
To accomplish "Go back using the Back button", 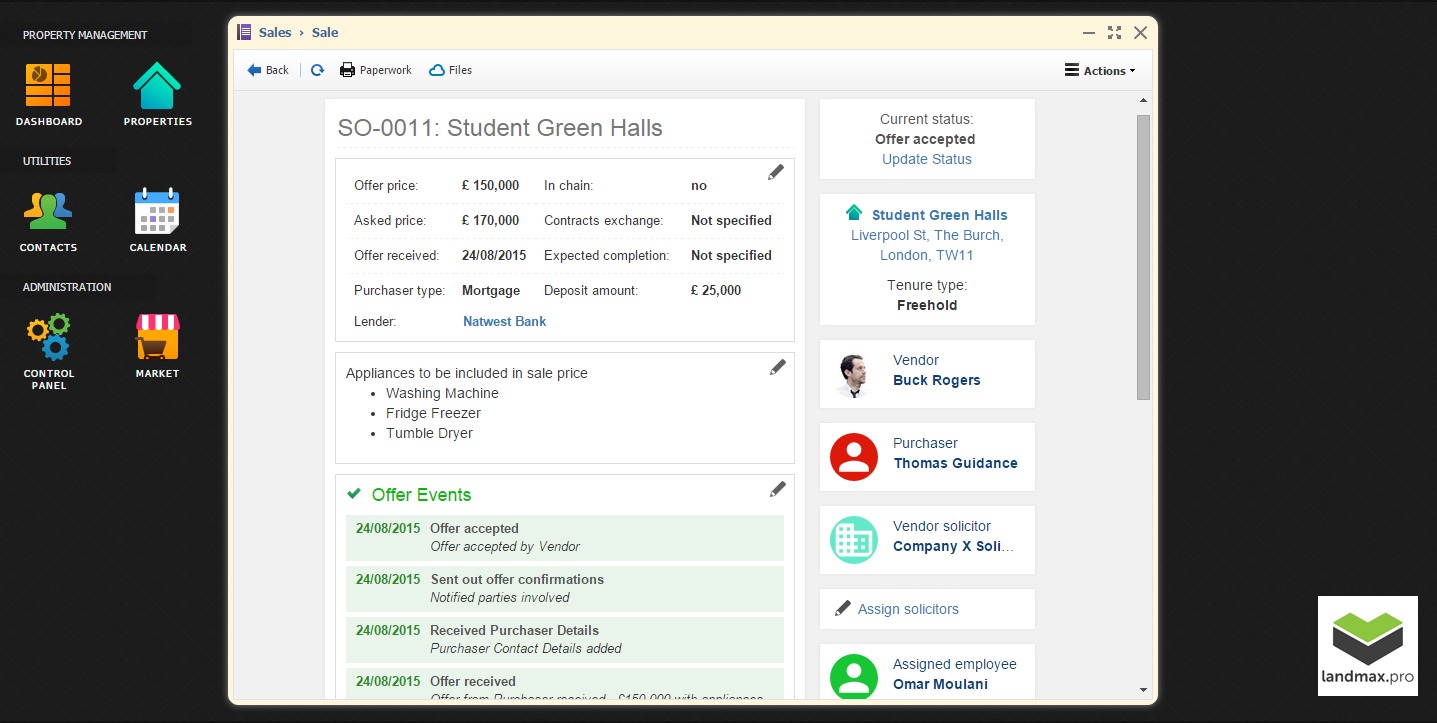I will click(x=268, y=70).
